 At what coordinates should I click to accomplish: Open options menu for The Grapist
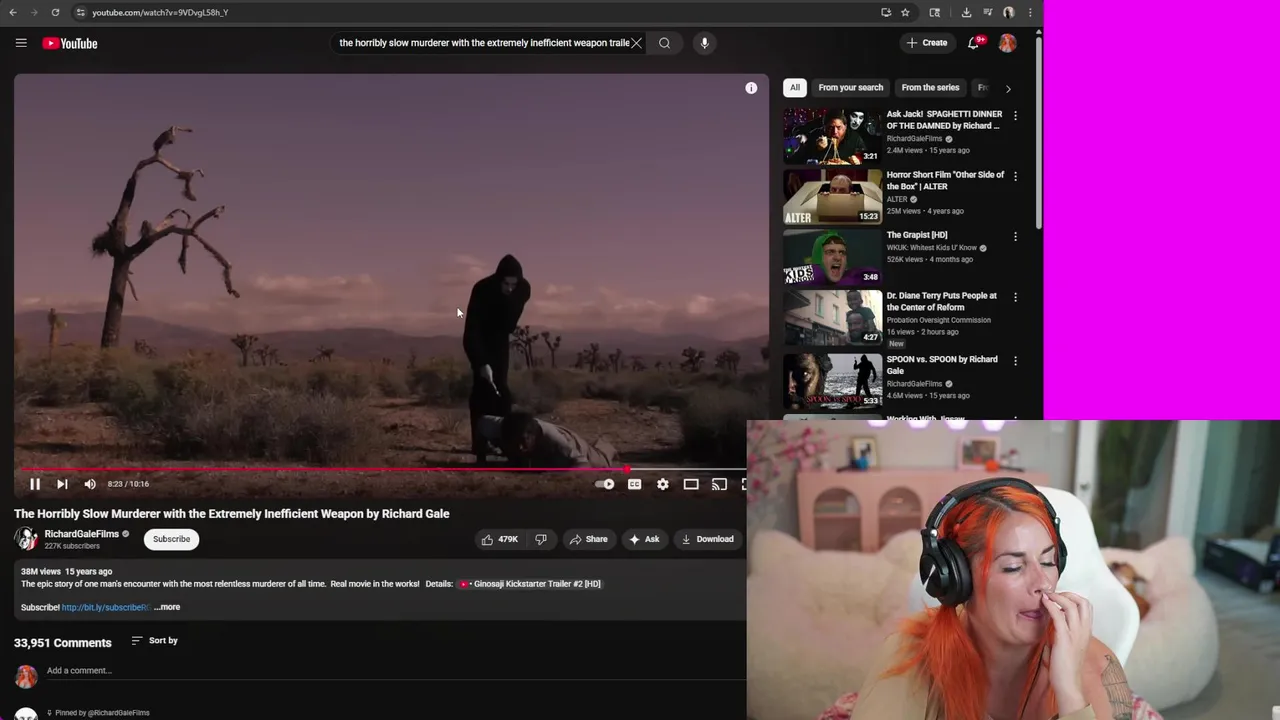coord(1015,237)
